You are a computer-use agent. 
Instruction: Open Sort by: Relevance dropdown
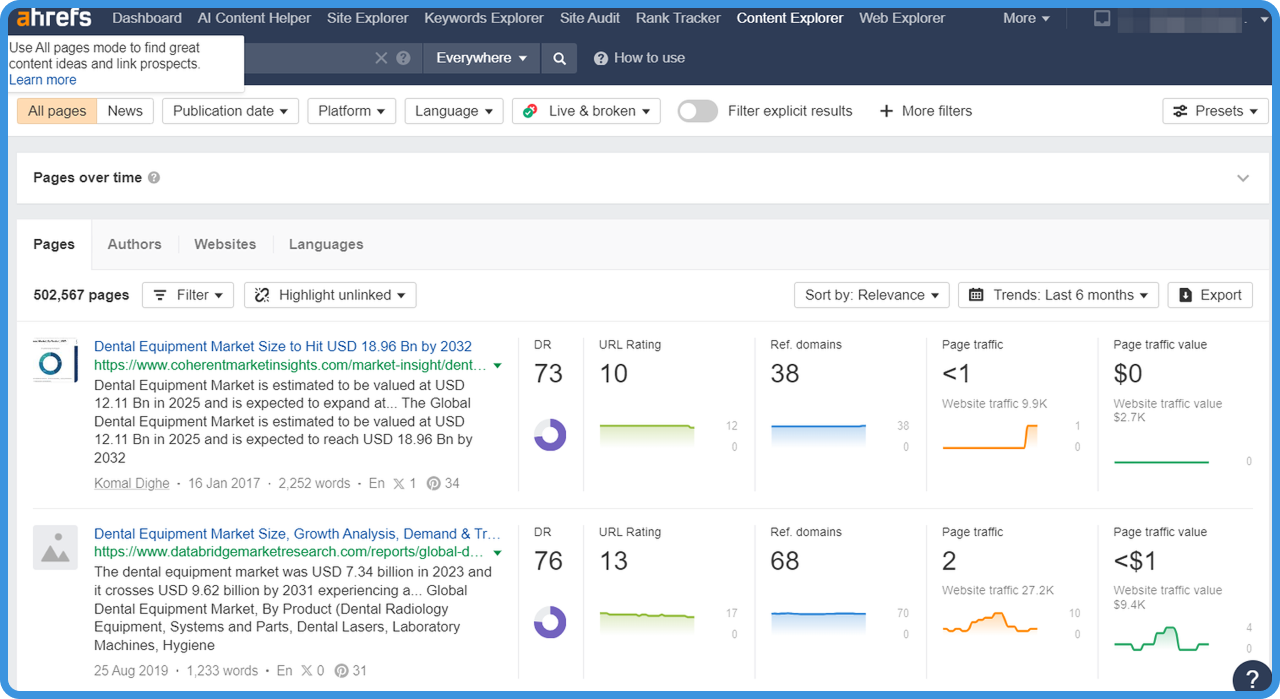(x=871, y=295)
